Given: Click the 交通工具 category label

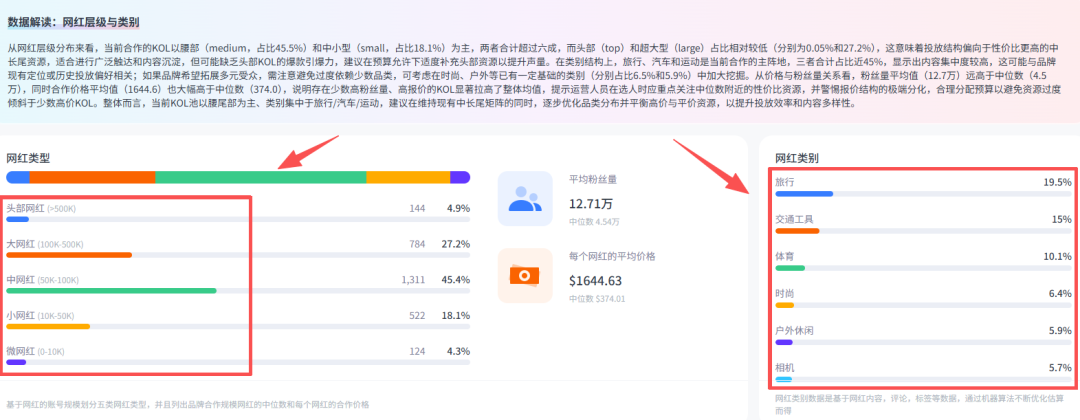Looking at the screenshot, I should [x=794, y=219].
